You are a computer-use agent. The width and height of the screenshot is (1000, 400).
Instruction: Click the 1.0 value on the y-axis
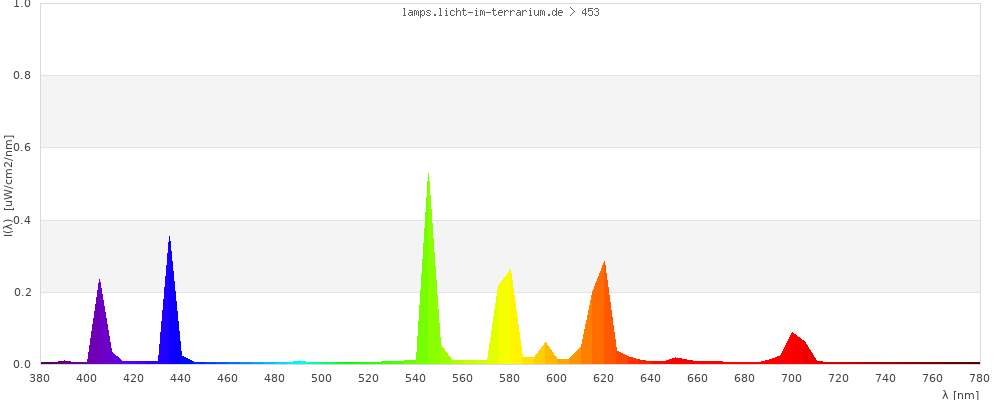click(x=22, y=4)
